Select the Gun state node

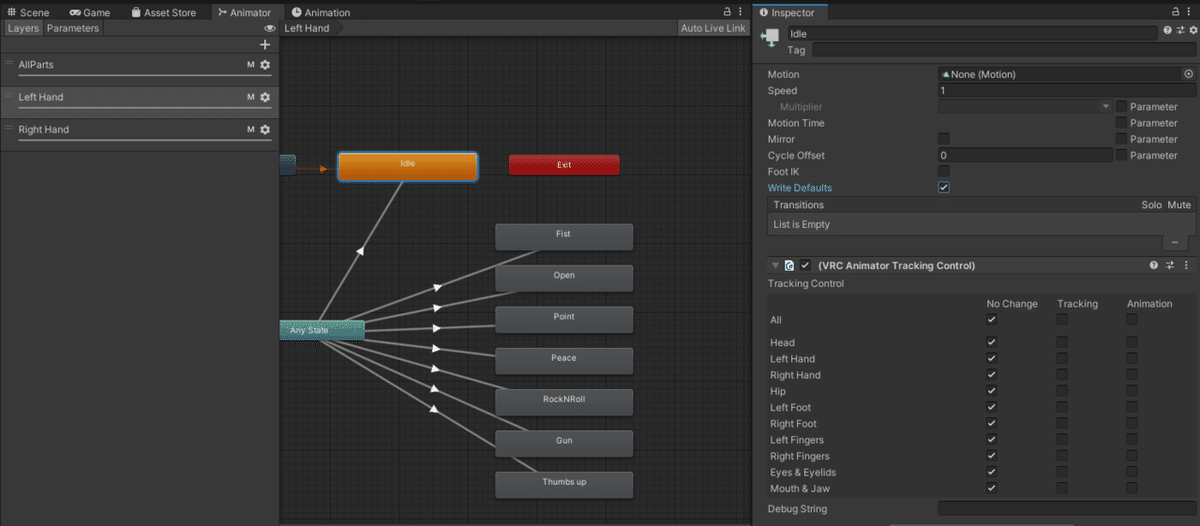(x=564, y=443)
